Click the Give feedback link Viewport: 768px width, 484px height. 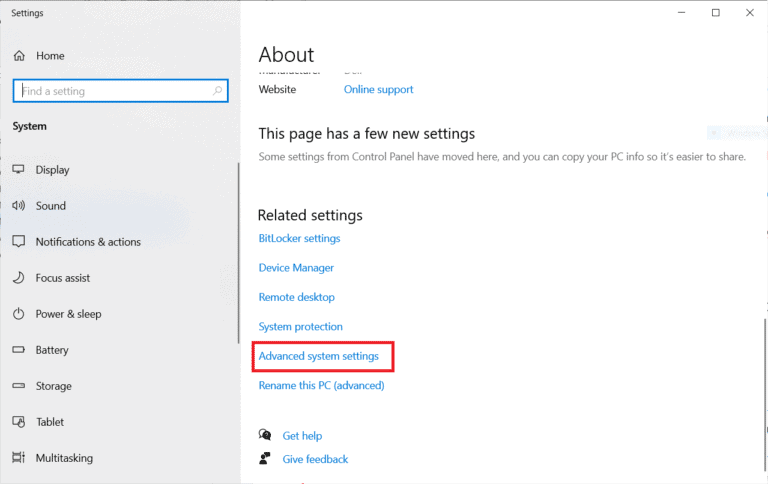(315, 459)
